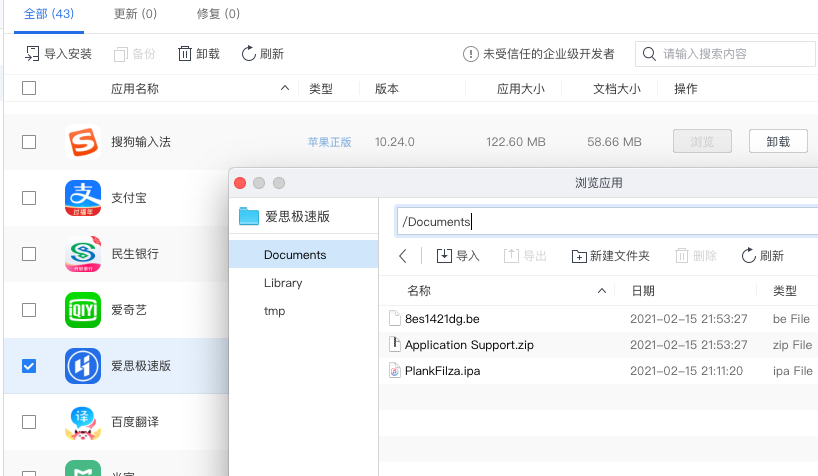This screenshot has height=476, width=818.
Task: Click the 刷新 refresh icon in the main toolbar
Action: 249,53
